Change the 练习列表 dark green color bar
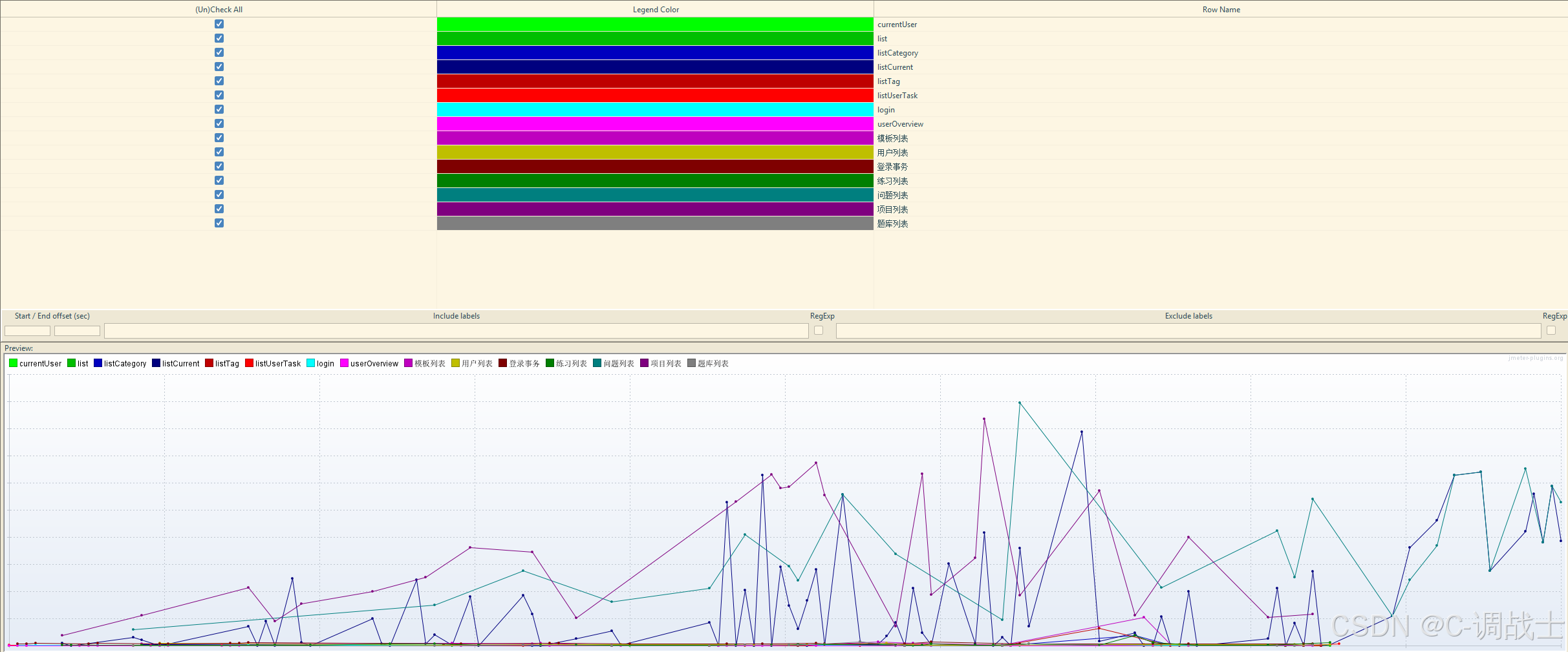 (655, 180)
